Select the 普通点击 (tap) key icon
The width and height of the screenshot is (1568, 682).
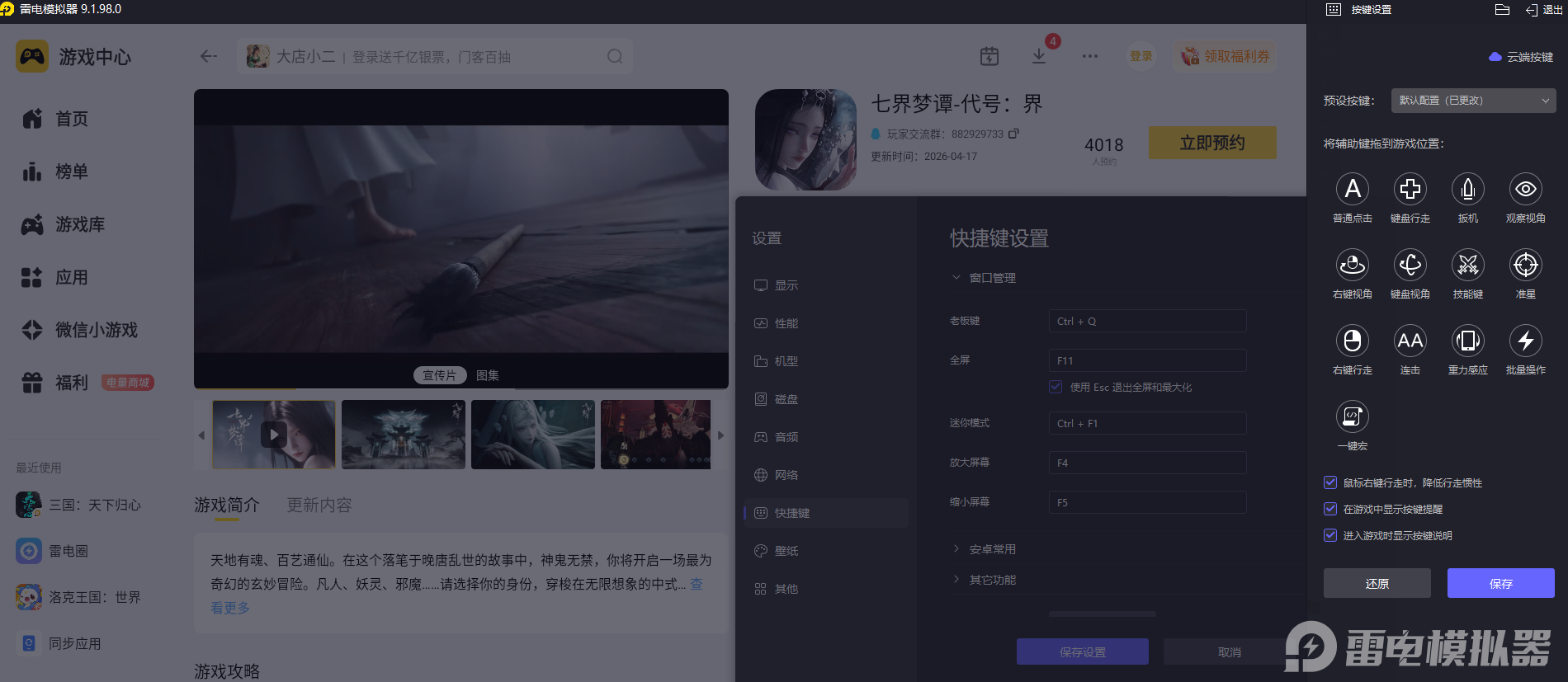click(x=1352, y=189)
